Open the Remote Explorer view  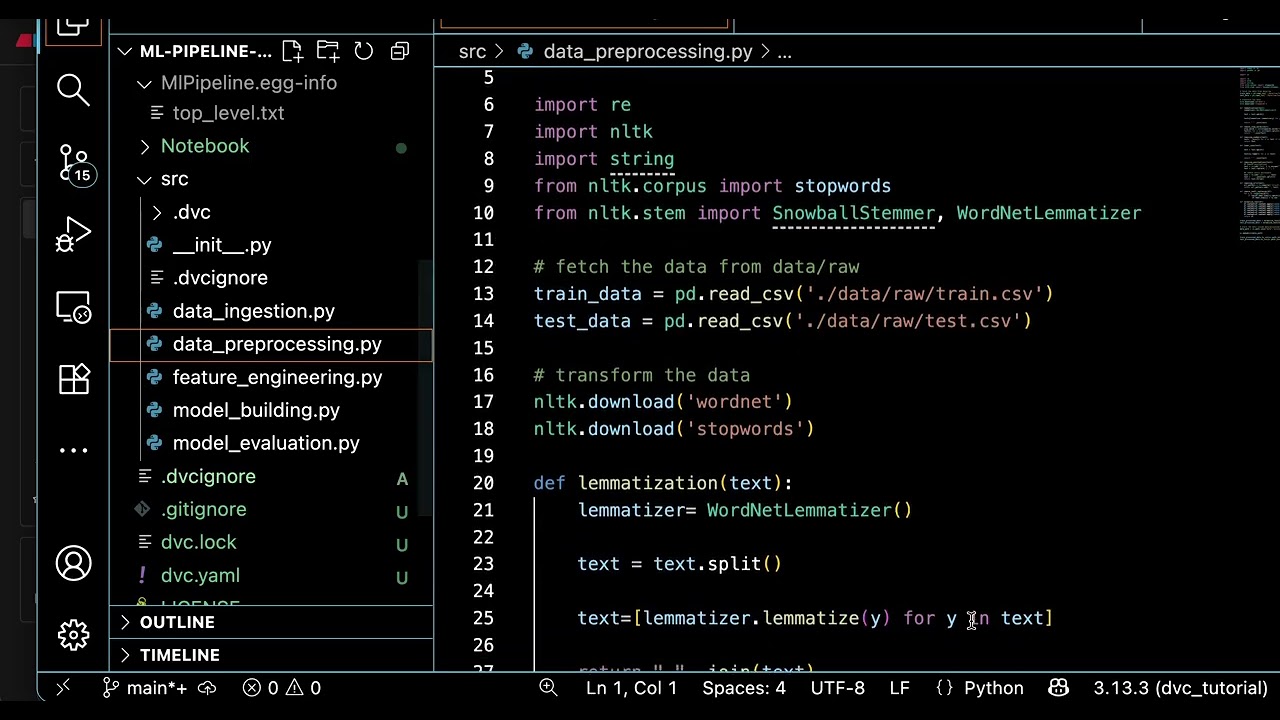(73, 307)
